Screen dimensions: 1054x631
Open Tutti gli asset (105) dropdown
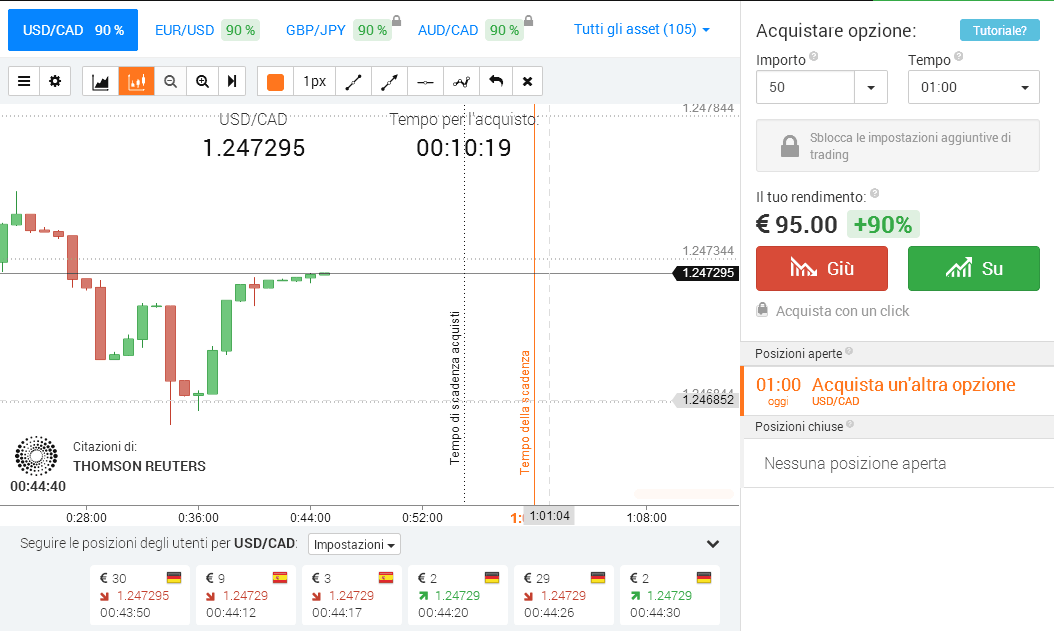[642, 29]
